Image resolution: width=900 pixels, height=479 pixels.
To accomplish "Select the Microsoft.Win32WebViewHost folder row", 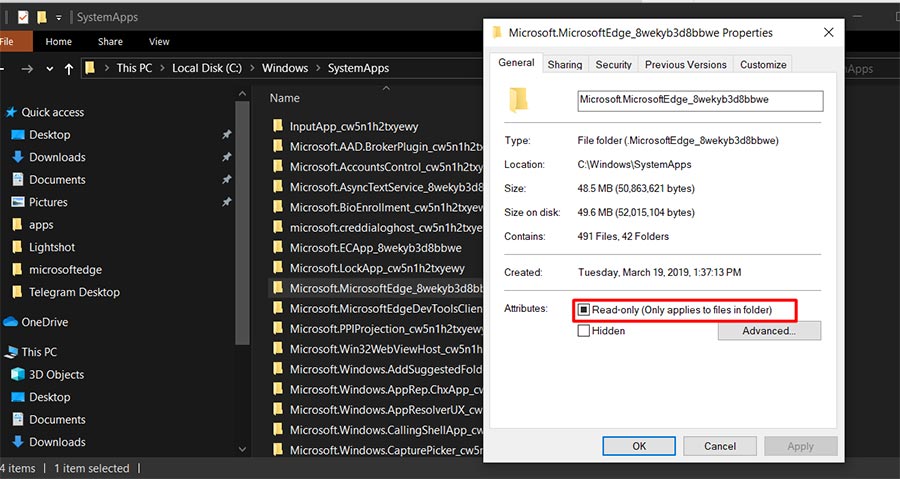I will click(x=376, y=349).
